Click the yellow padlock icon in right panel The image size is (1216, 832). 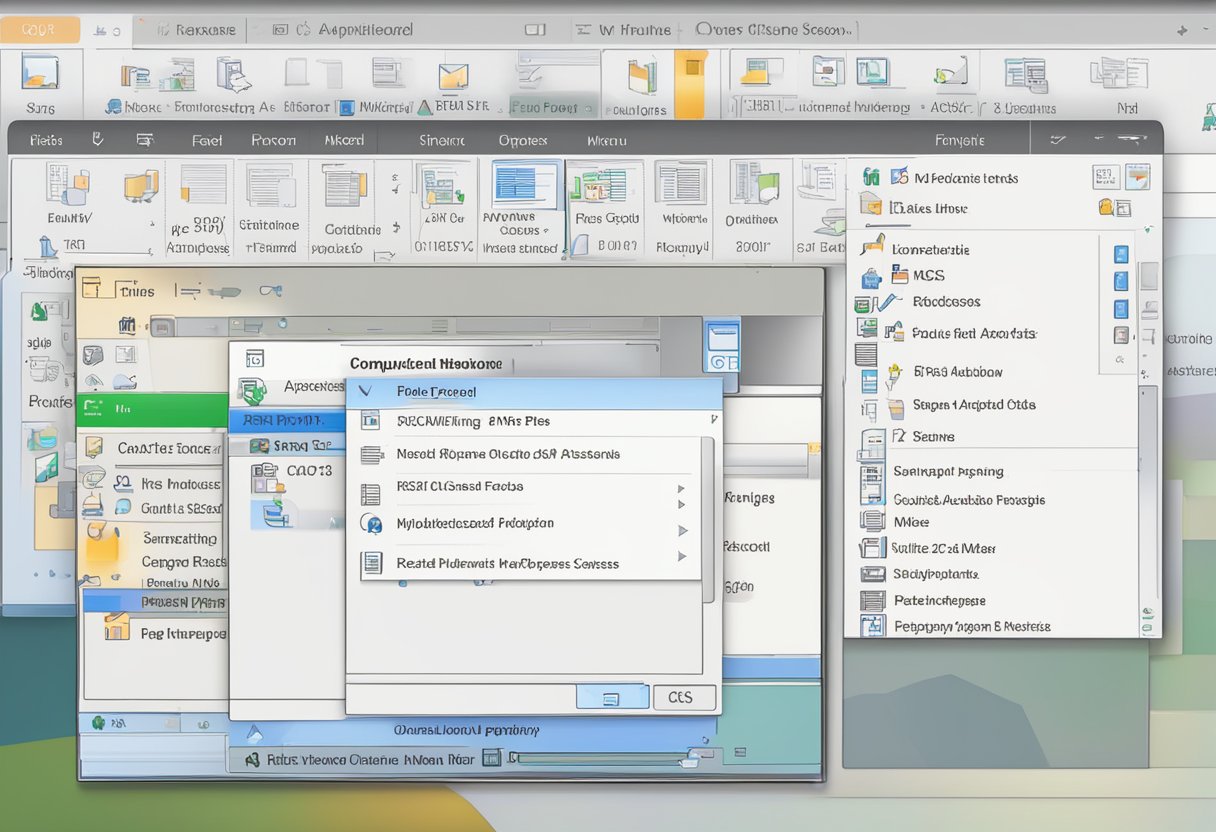click(1108, 208)
